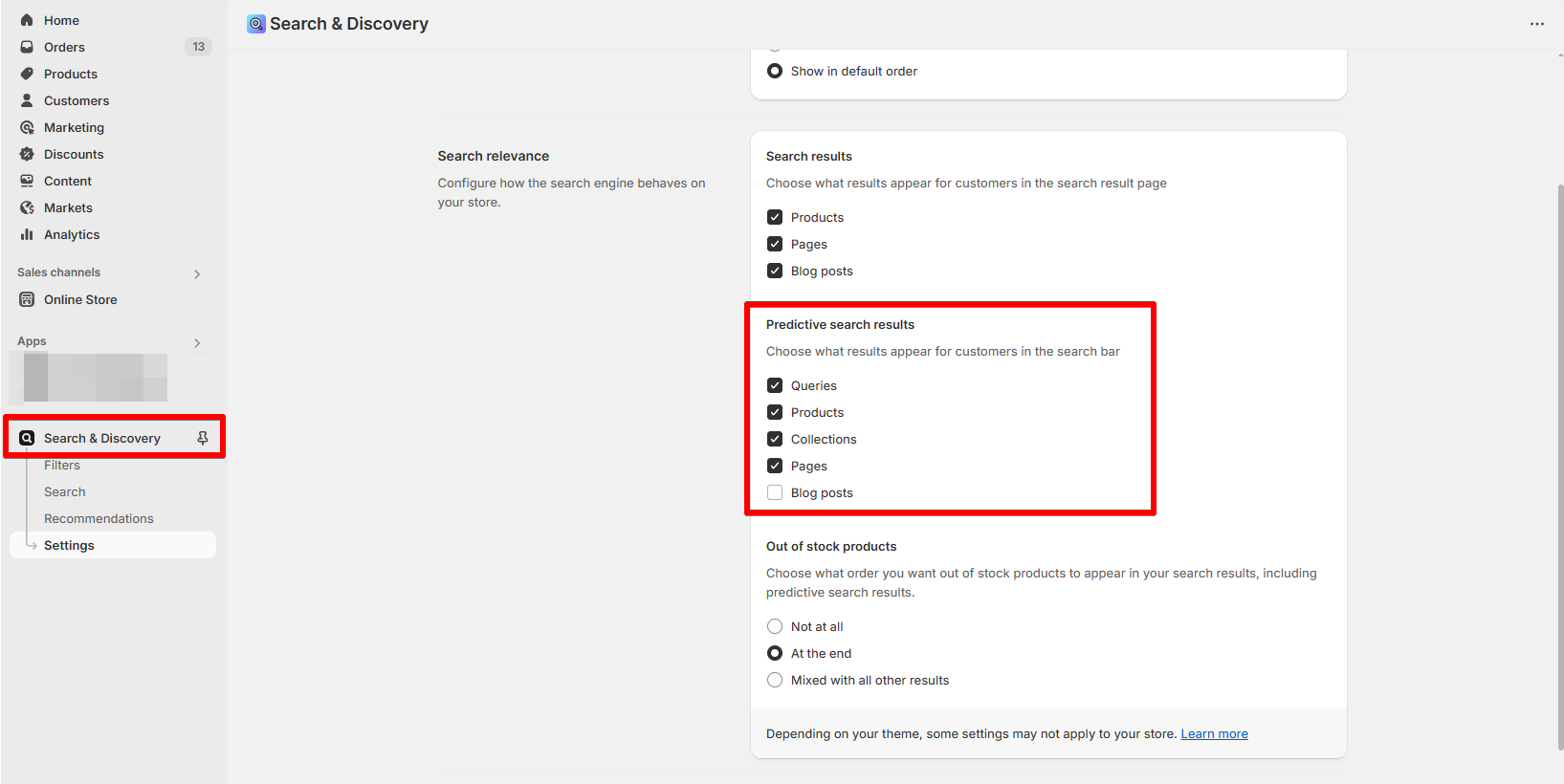Viewport: 1564px width, 784px height.
Task: Click the Markets globe icon
Action: (27, 207)
